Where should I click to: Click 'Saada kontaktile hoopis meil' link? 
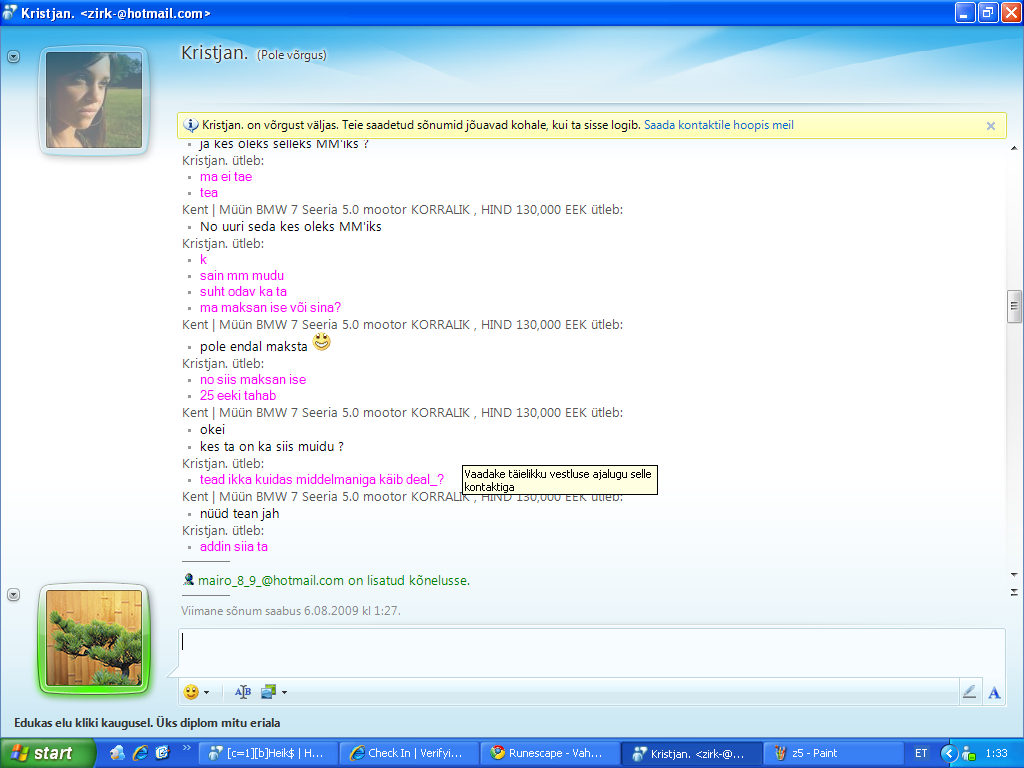pyautogui.click(x=718, y=126)
